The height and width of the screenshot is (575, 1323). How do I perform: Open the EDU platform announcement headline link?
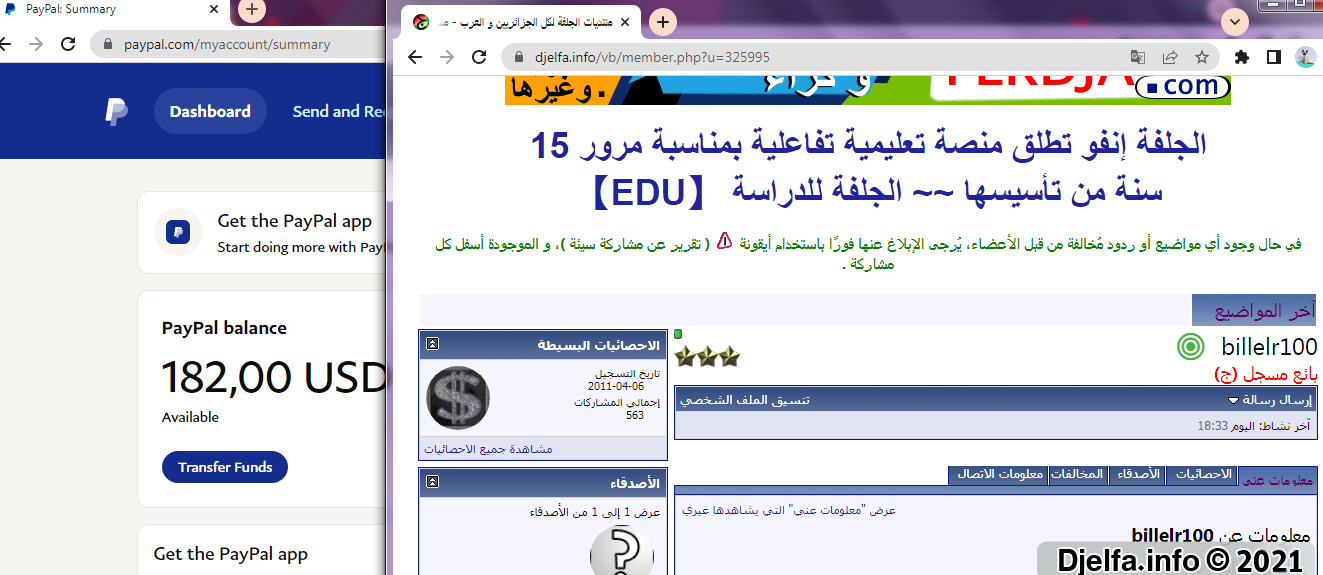tap(868, 167)
